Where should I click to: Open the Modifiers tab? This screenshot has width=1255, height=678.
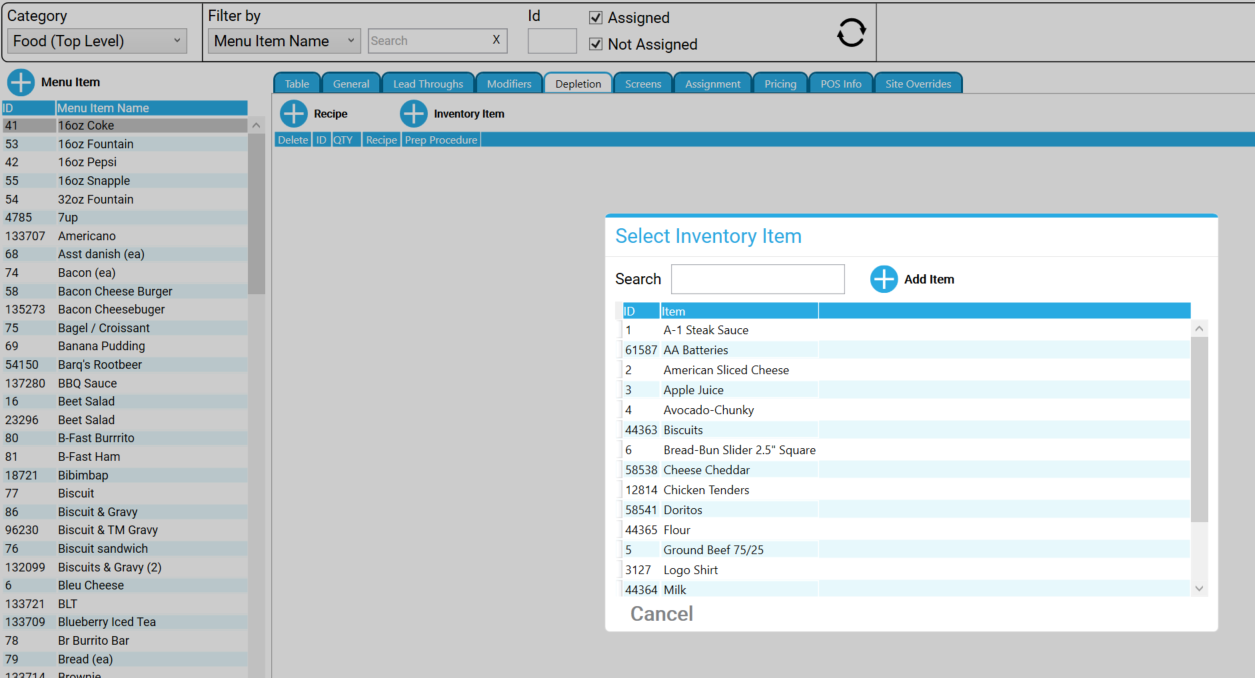tap(509, 83)
